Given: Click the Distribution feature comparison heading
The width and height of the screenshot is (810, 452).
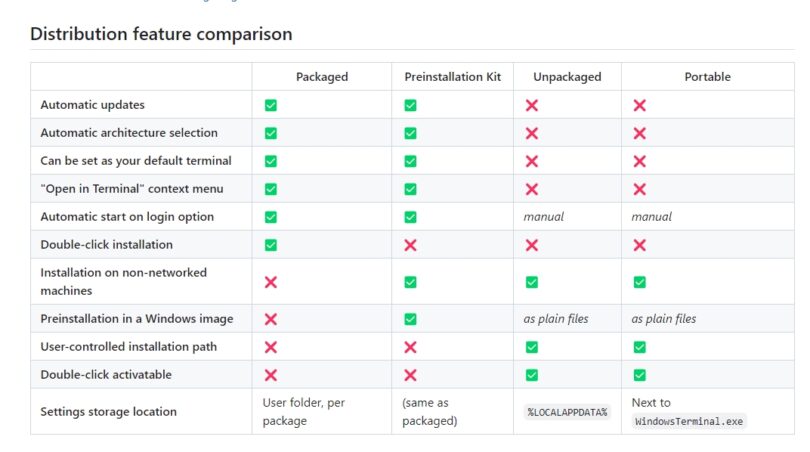Looking at the screenshot, I should point(161,34).
